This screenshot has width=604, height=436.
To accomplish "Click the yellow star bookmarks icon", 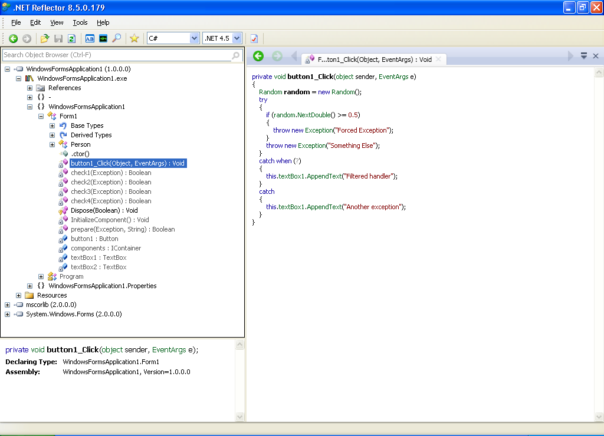I will click(134, 39).
